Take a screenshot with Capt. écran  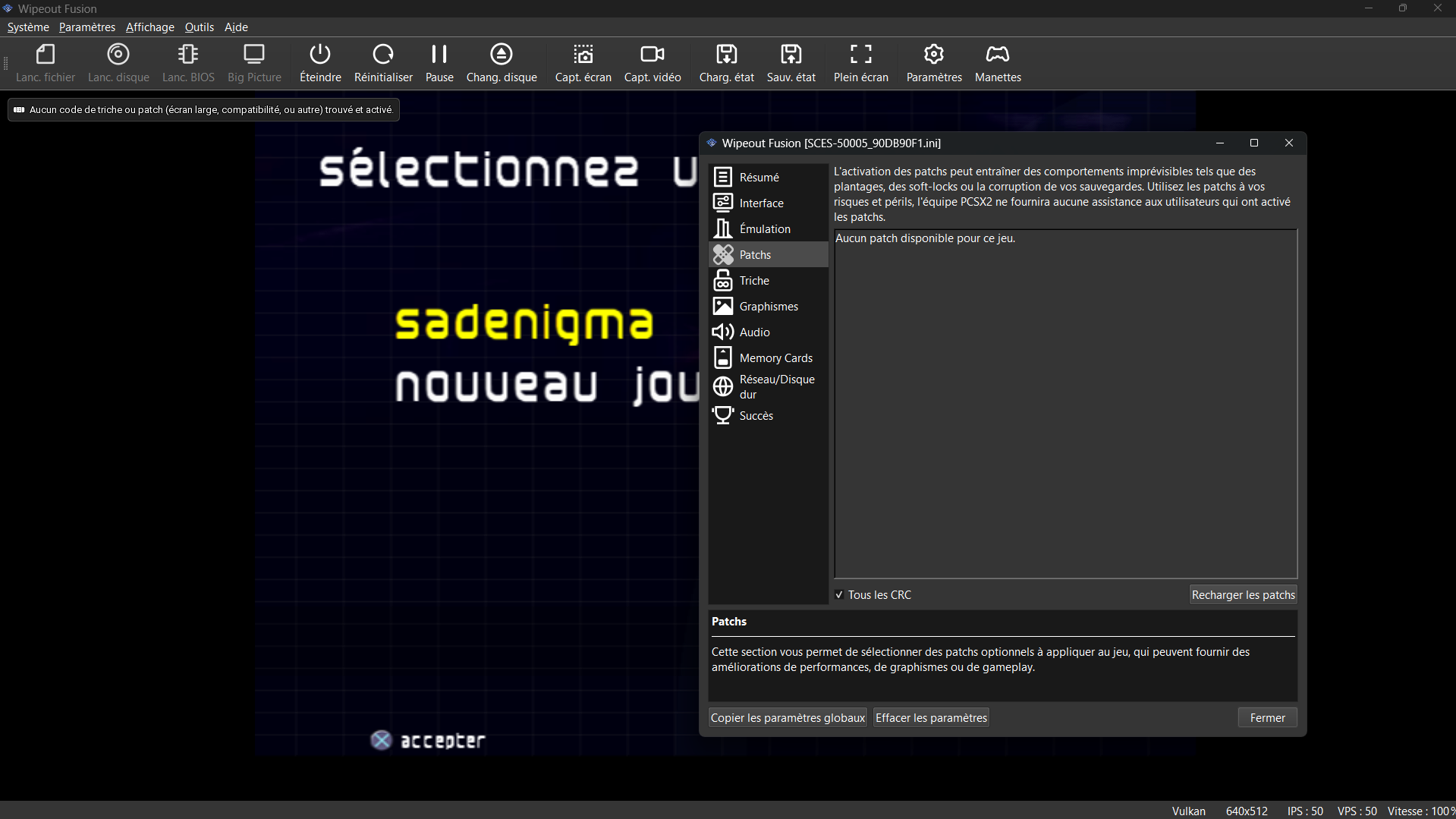[x=583, y=63]
